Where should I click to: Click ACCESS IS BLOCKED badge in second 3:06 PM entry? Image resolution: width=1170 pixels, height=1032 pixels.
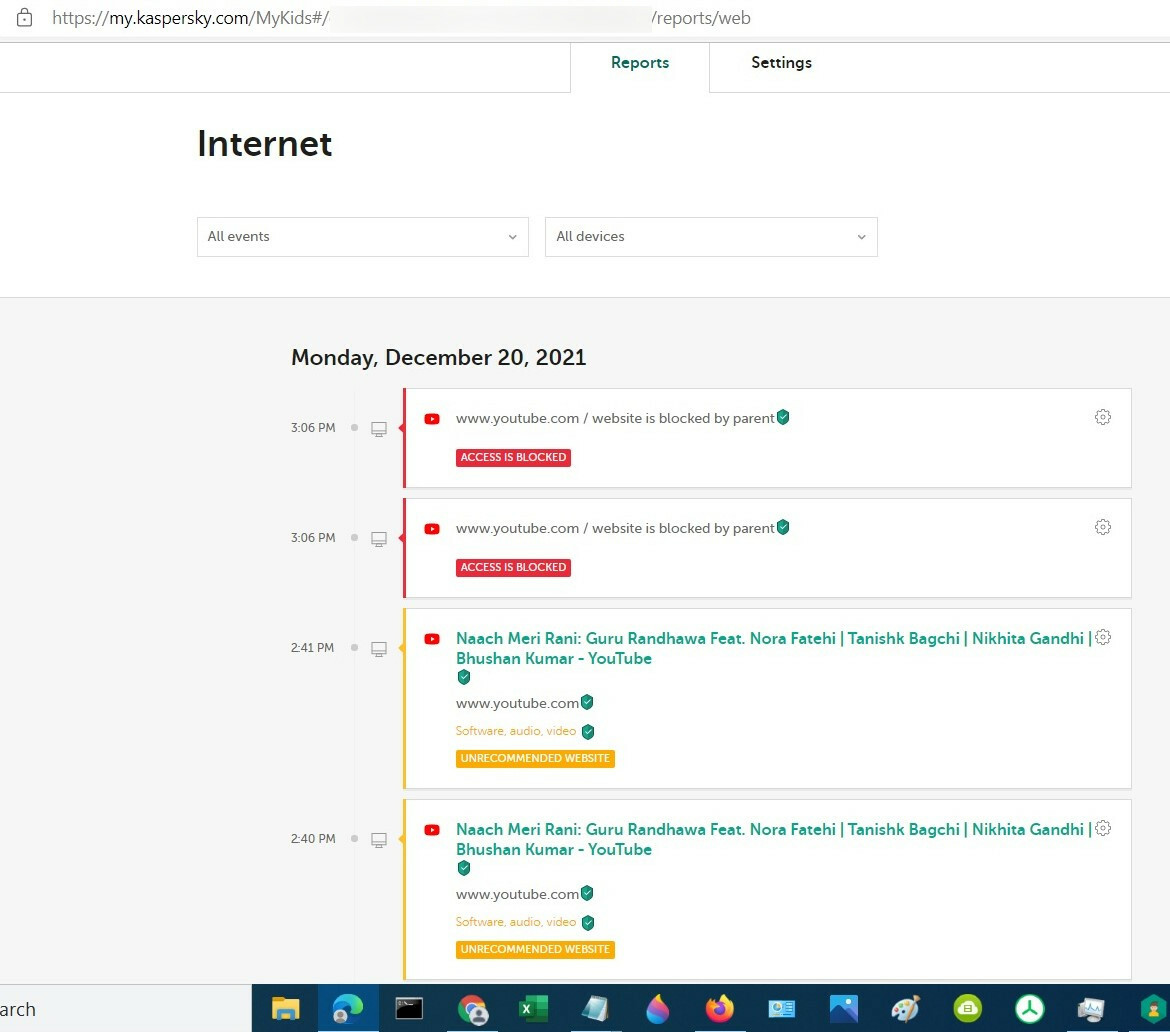click(x=513, y=568)
